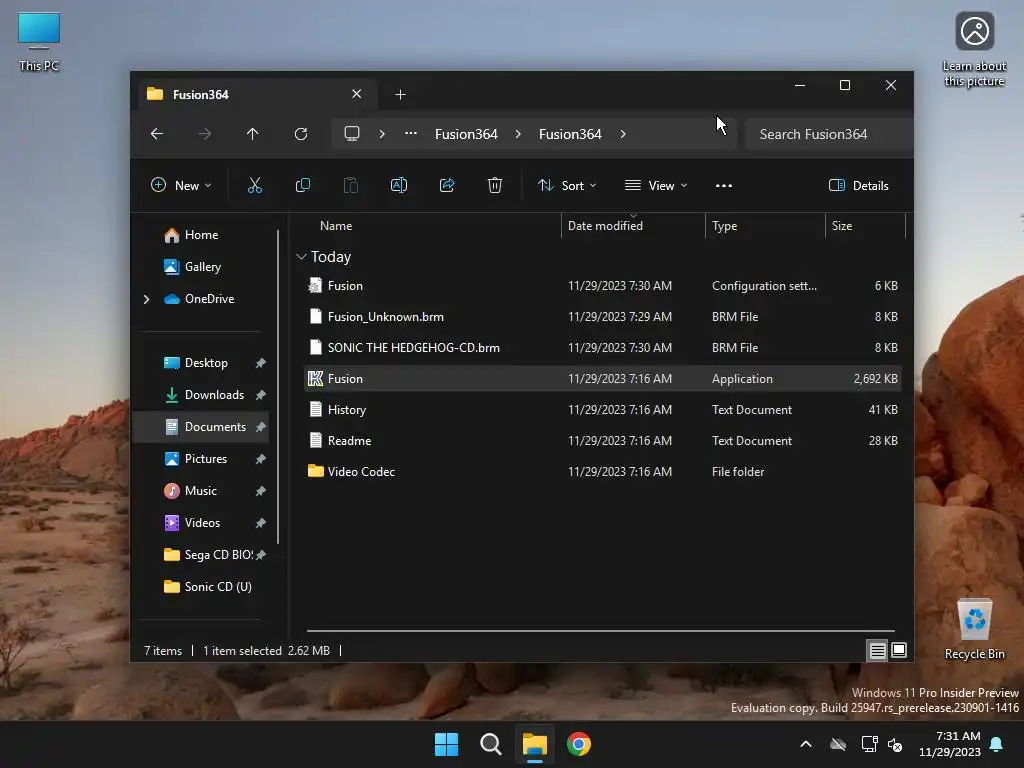Click the Rename icon in toolbar
This screenshot has height=768, width=1024.
398,185
